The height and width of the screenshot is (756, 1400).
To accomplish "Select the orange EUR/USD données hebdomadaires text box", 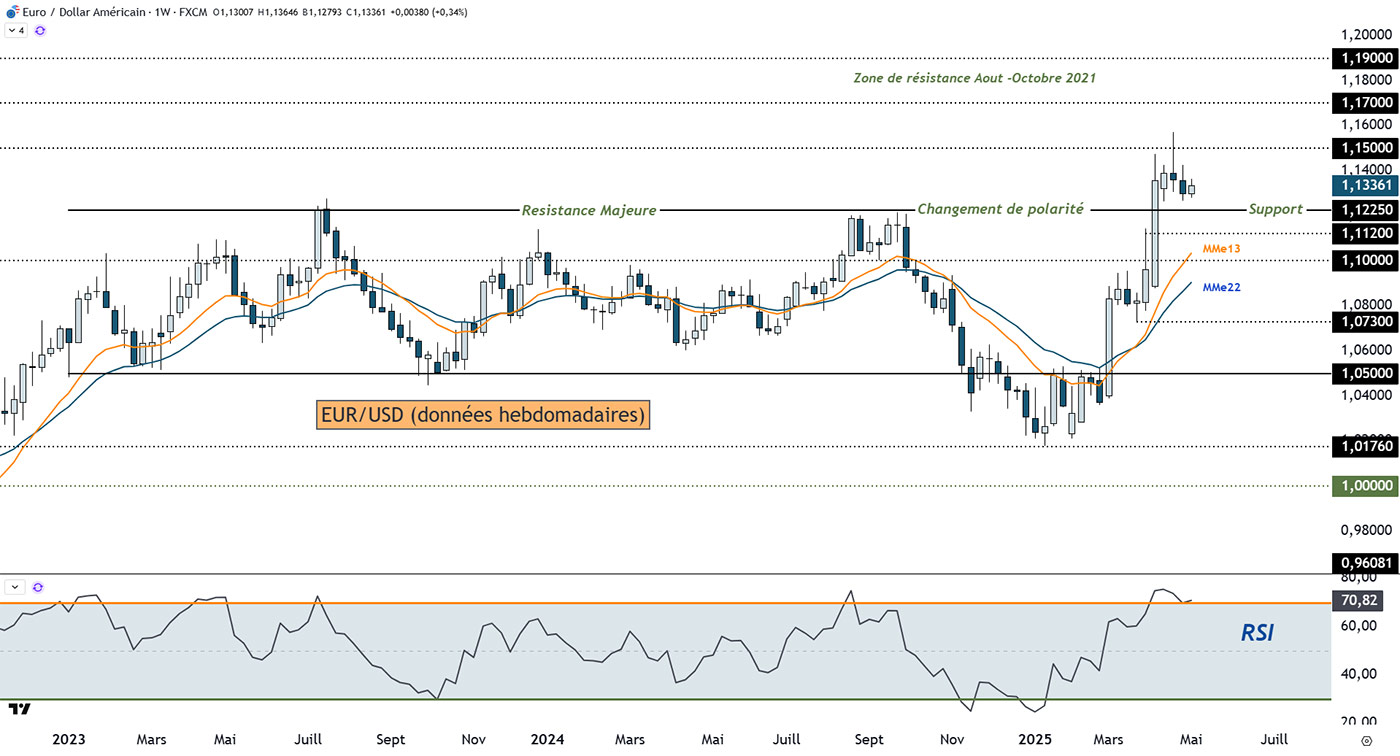I will point(484,414).
